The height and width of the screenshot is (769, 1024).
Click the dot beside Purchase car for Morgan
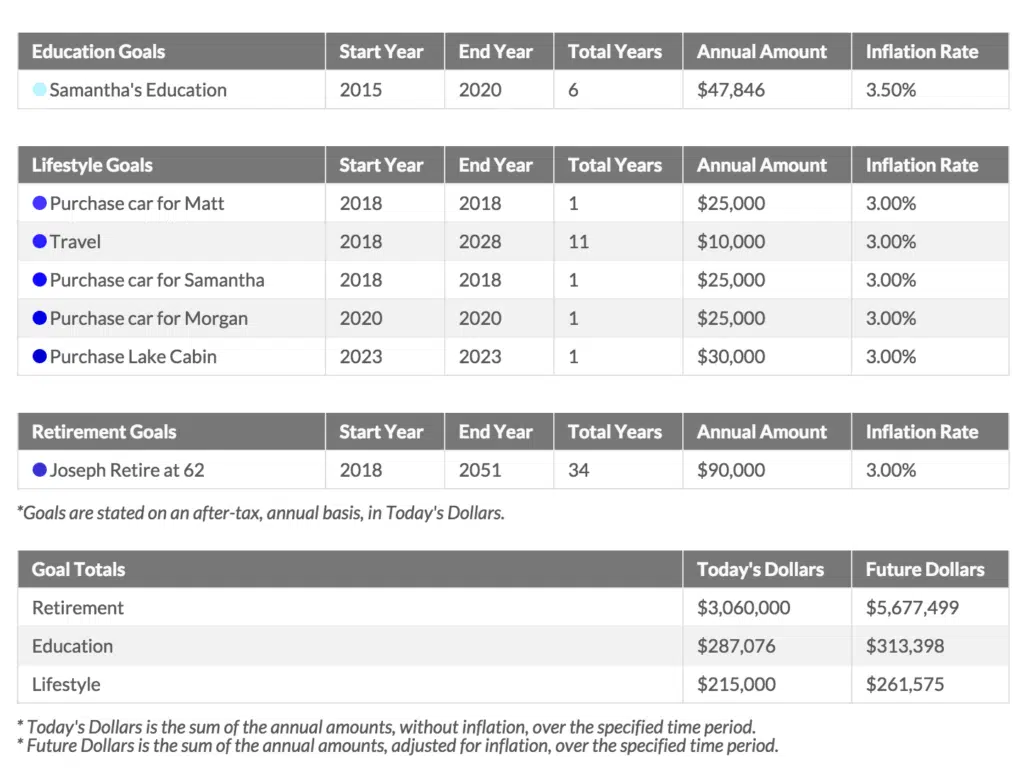(40, 318)
